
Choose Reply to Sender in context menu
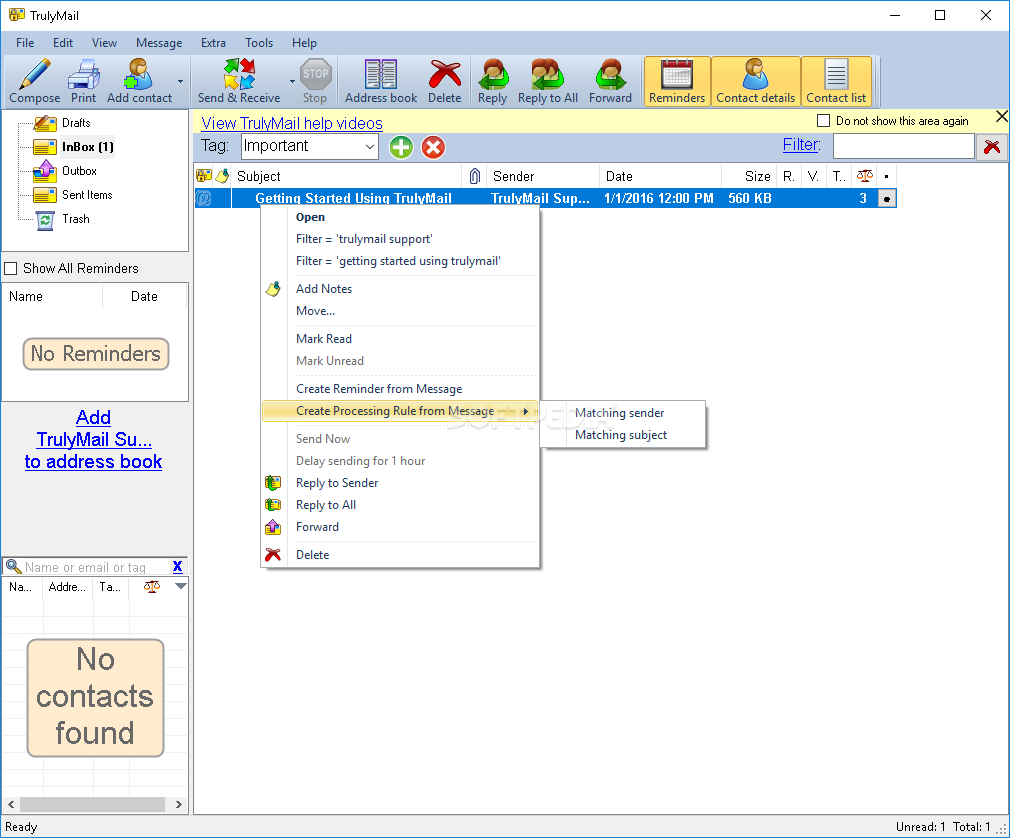point(400,482)
